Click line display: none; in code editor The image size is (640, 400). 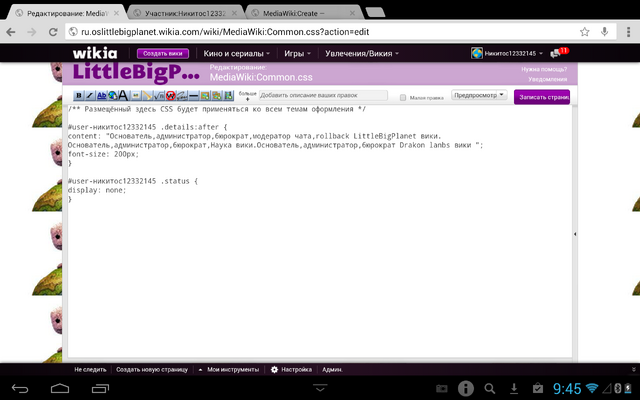[97, 190]
